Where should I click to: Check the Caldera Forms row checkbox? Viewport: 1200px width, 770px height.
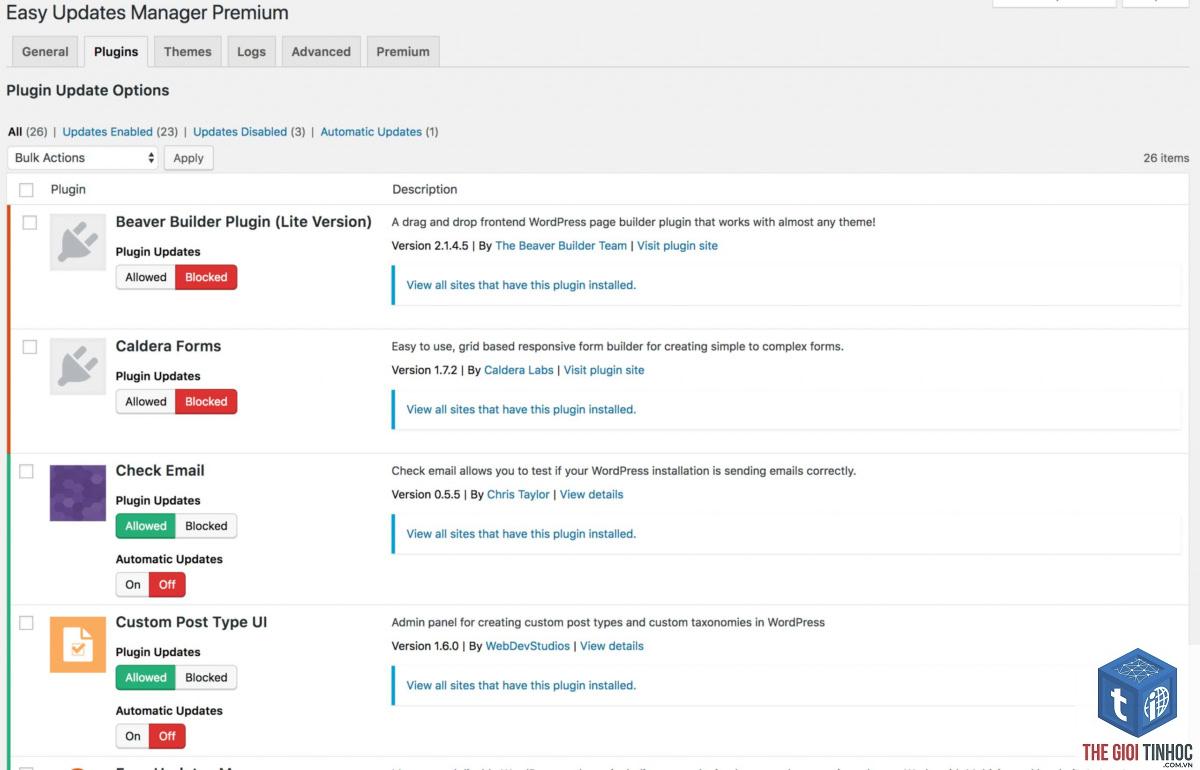point(30,347)
